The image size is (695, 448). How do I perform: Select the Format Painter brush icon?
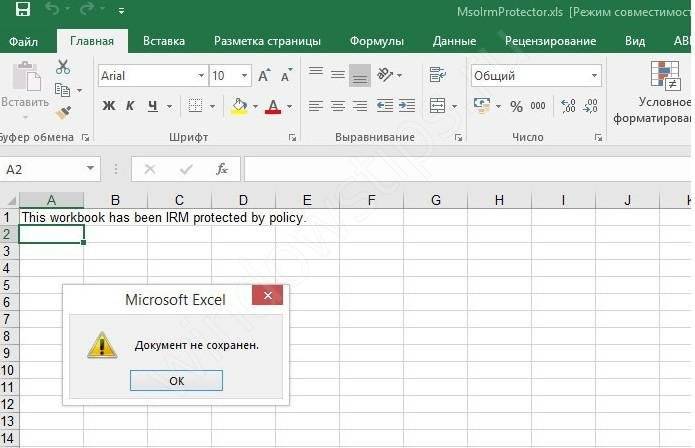click(63, 112)
